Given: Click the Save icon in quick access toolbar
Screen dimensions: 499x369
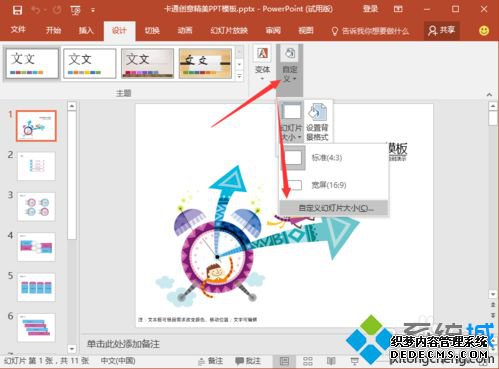Looking at the screenshot, I should click(x=17, y=10).
